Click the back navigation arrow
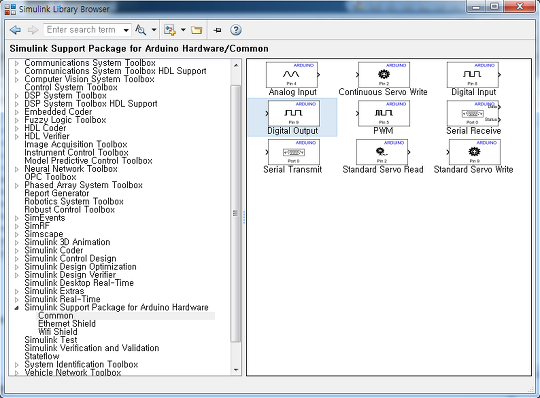Screen dimensions: 540x398 [15, 30]
